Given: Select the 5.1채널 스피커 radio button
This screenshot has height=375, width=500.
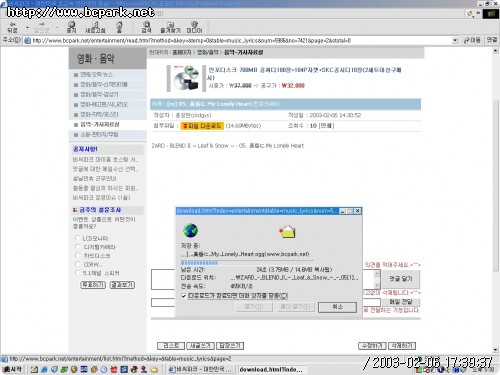Looking at the screenshot, I should point(77,272).
